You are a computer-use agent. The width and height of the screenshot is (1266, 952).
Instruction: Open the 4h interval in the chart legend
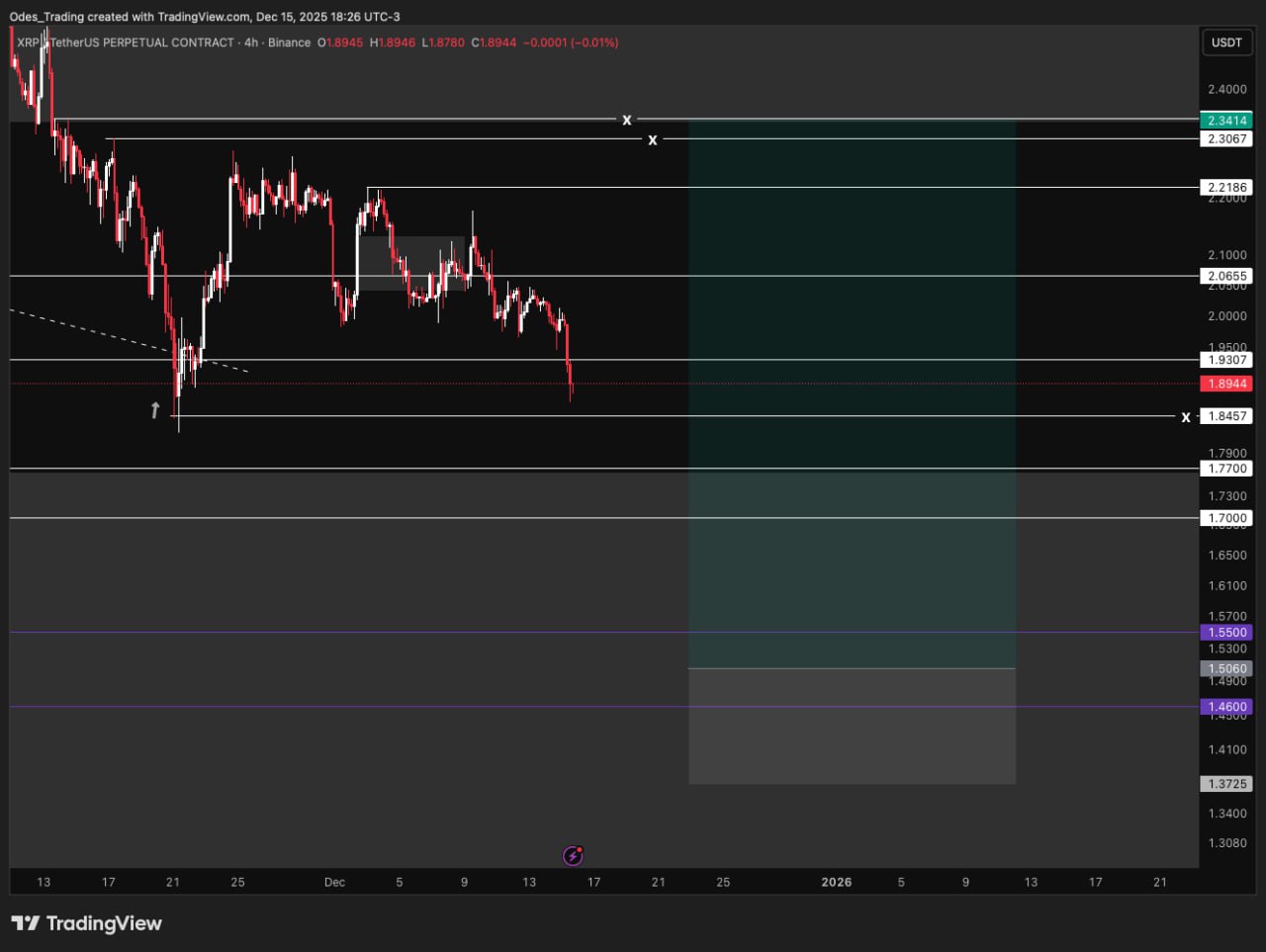tap(251, 43)
